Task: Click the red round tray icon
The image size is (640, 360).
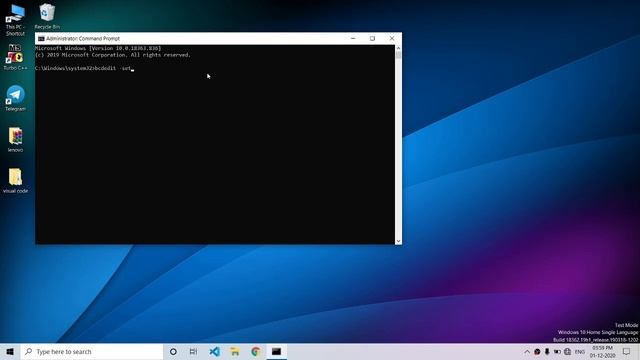Action: [x=537, y=352]
